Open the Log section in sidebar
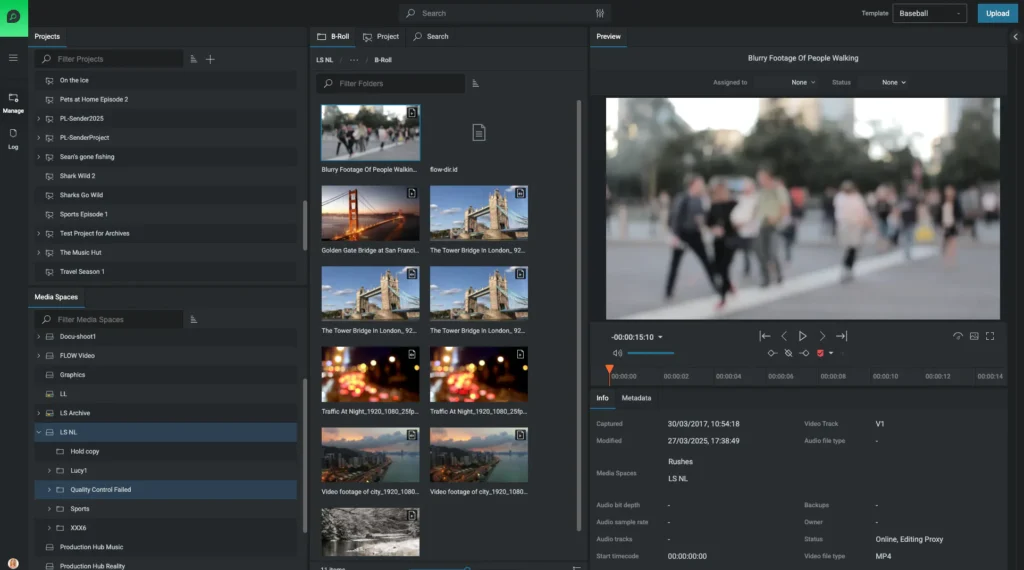The image size is (1024, 570). 13,138
